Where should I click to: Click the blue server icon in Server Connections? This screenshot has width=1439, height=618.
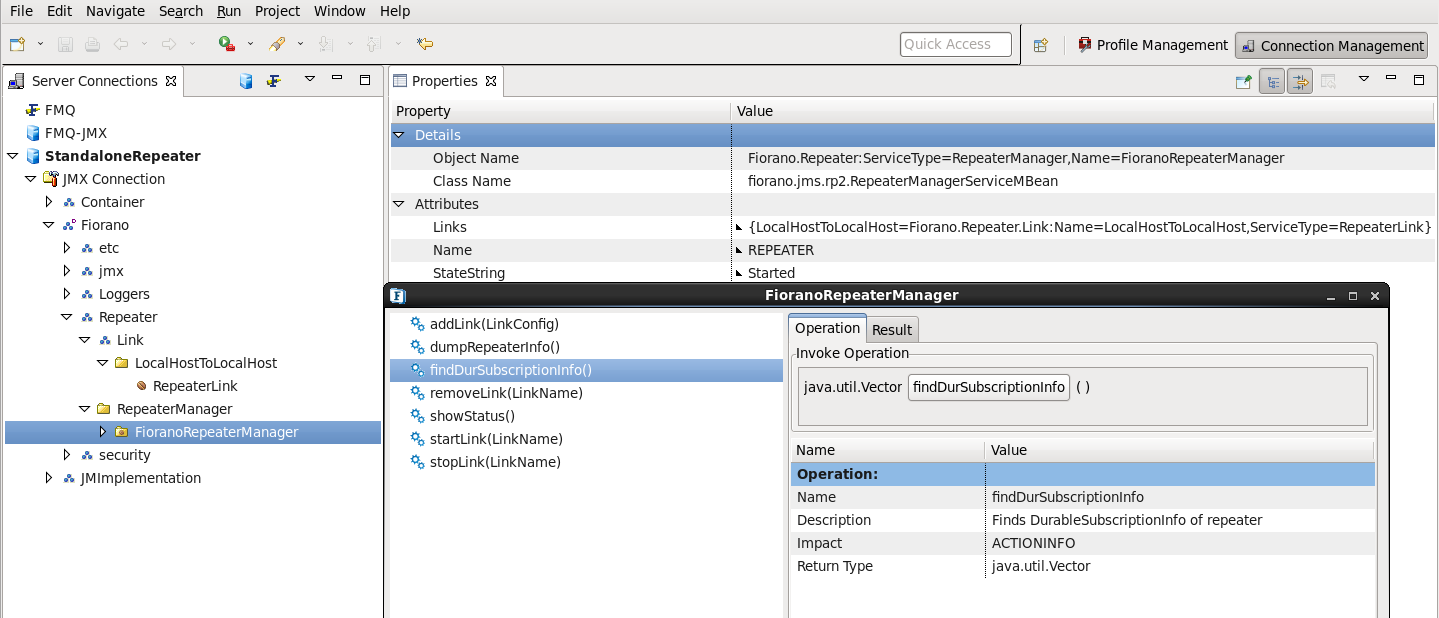tap(246, 81)
